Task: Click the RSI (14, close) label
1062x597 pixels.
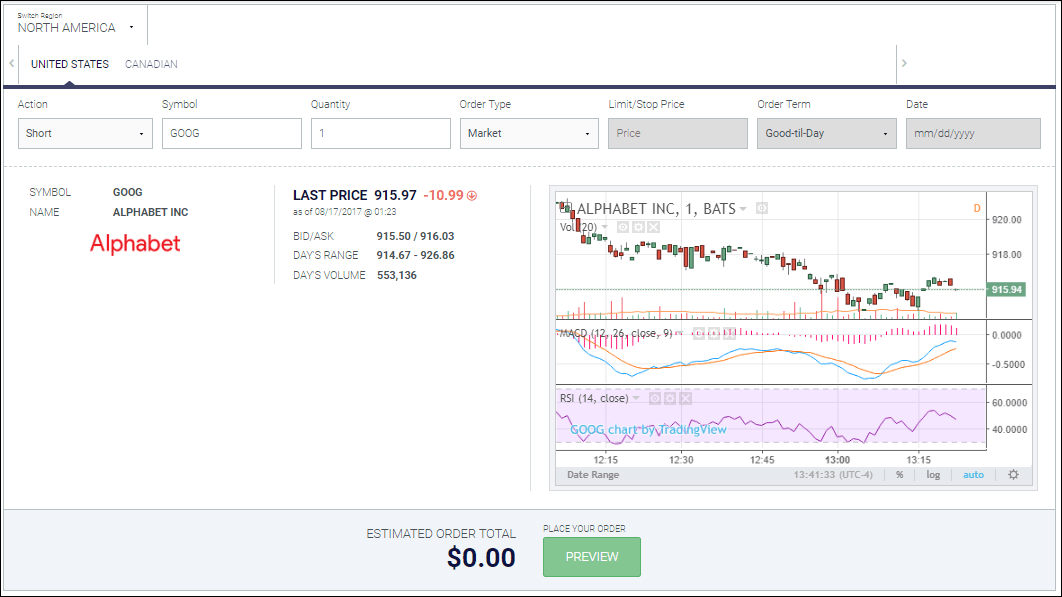Action: coord(594,398)
